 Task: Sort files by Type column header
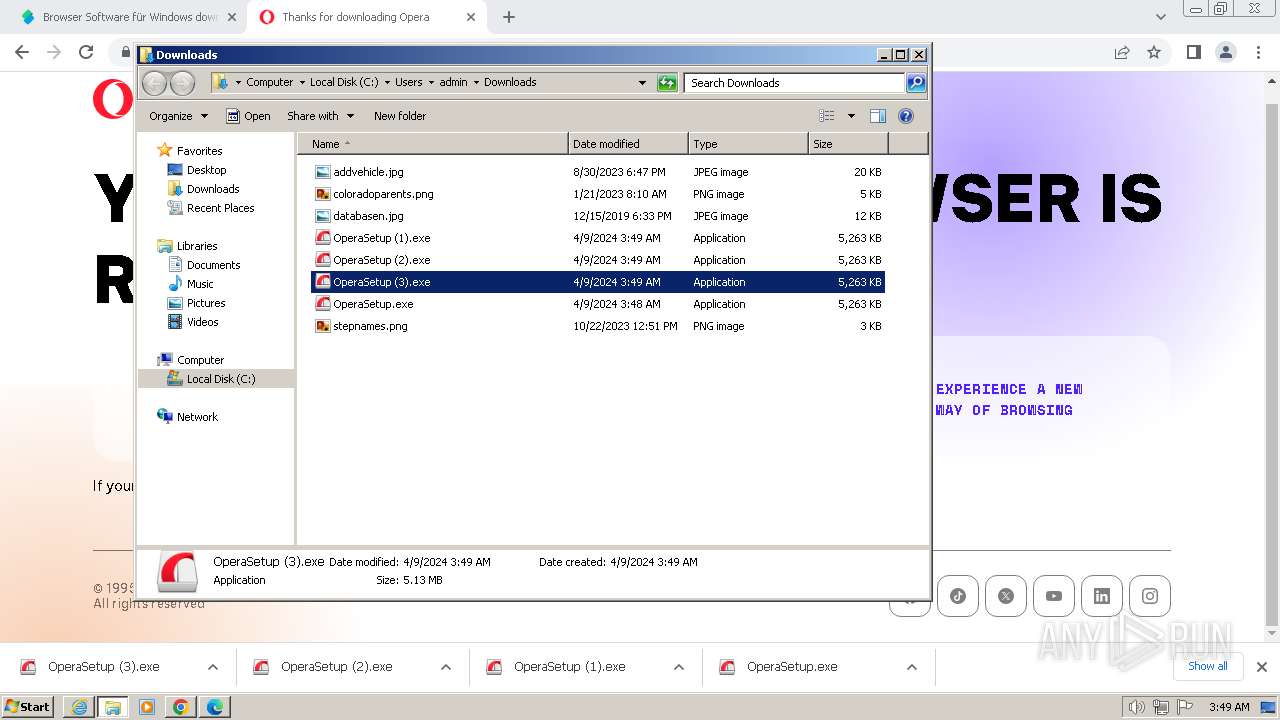pyautogui.click(x=748, y=144)
